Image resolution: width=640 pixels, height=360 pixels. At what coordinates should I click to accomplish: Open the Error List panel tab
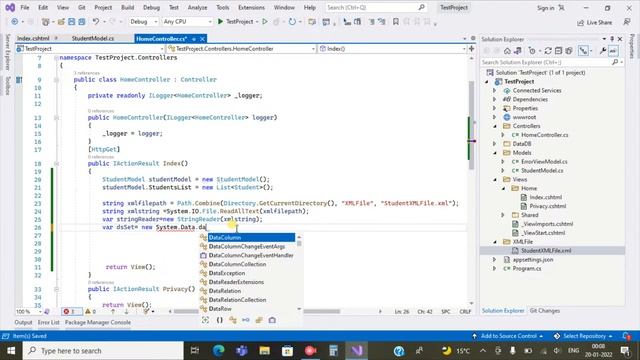click(48, 322)
